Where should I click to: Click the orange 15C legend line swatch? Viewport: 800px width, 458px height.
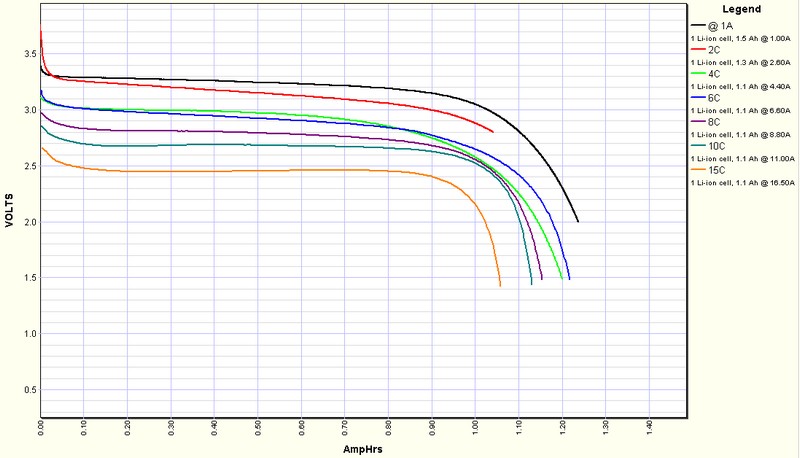coord(698,171)
